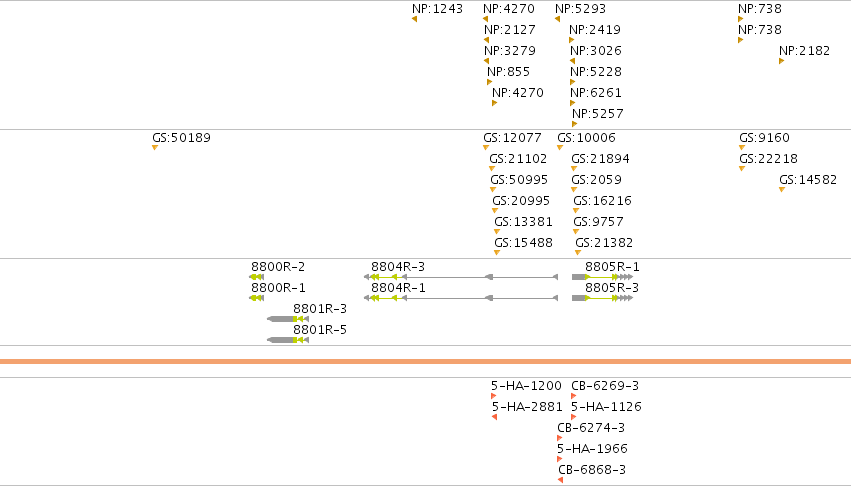Click the GS:50189 feature label
Screen dimensions: 851x486
[181, 138]
